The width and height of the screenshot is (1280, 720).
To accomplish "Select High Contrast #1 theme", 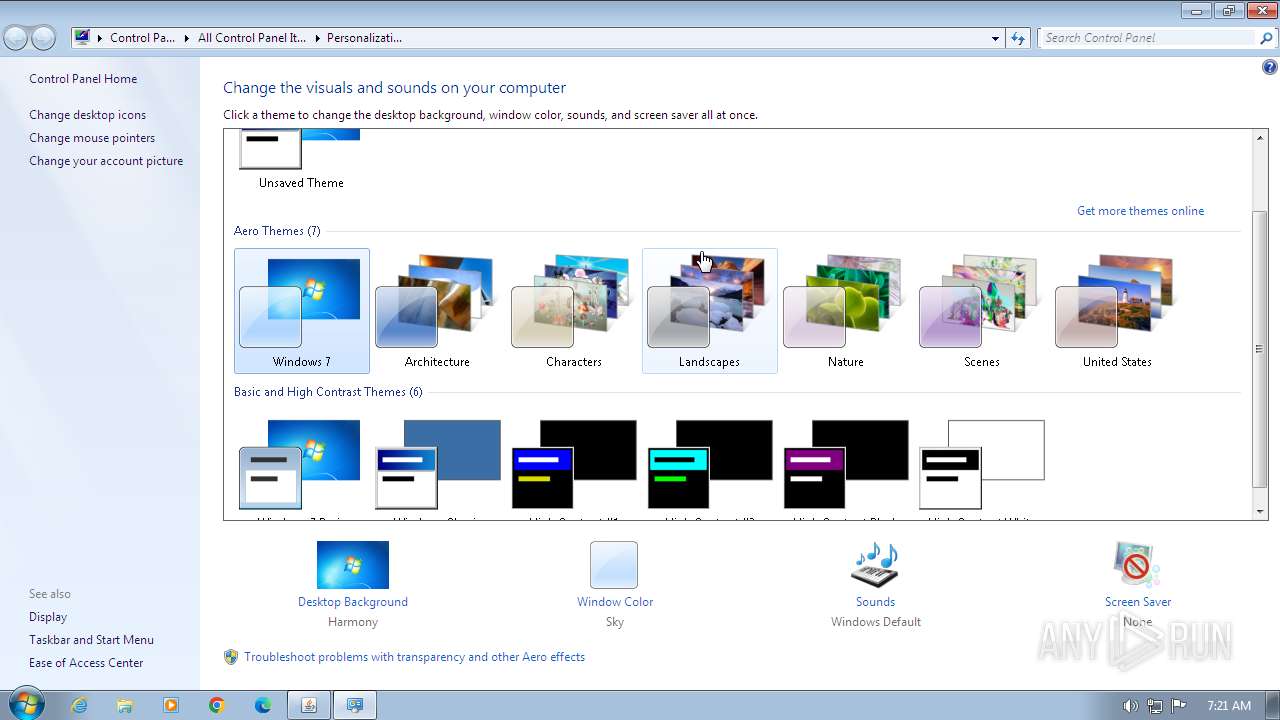I will [x=573, y=468].
